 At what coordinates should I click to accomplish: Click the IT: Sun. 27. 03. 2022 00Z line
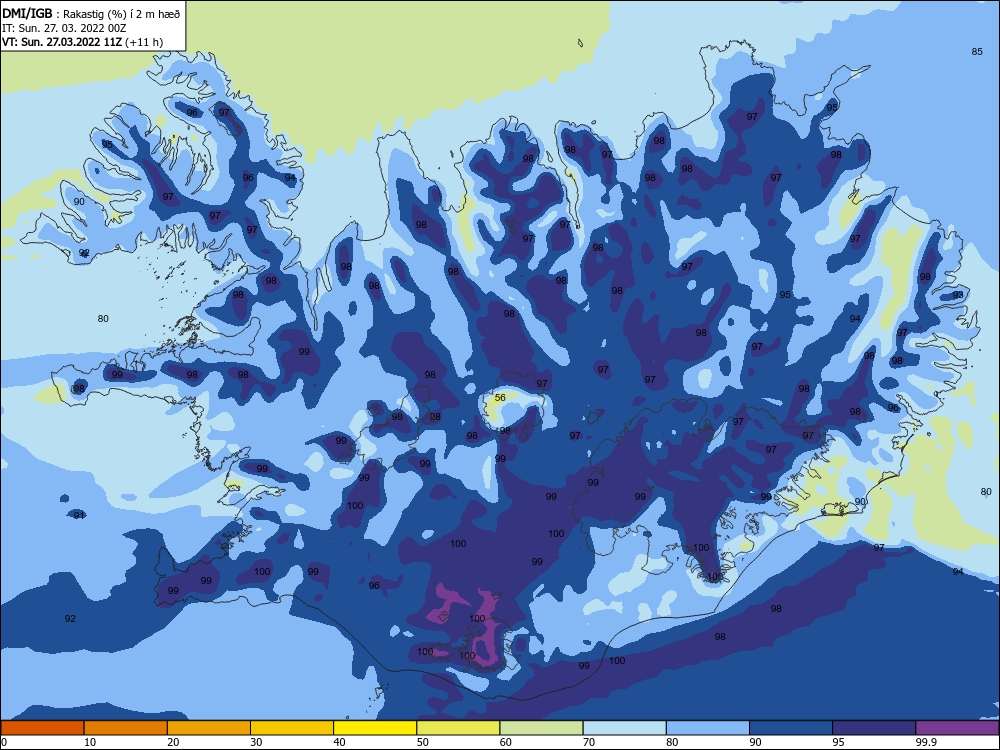pos(64,28)
